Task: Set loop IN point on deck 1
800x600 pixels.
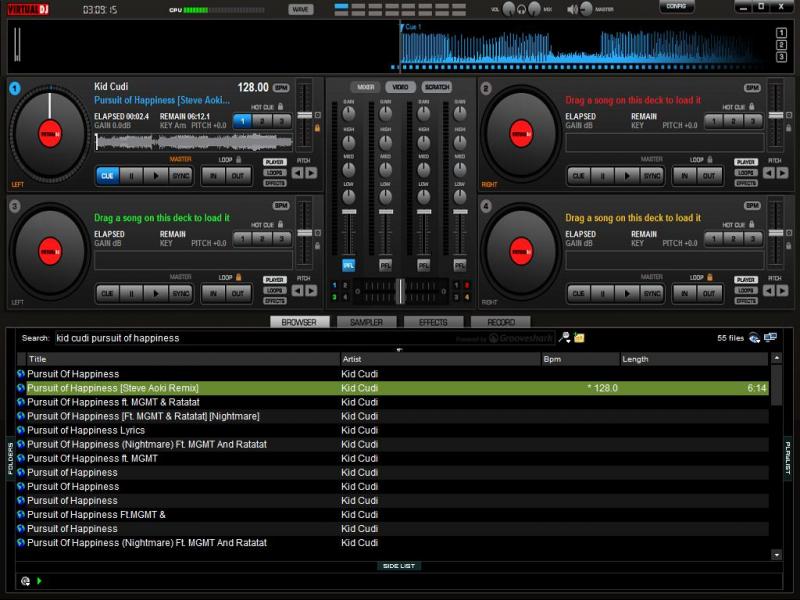Action: click(213, 176)
